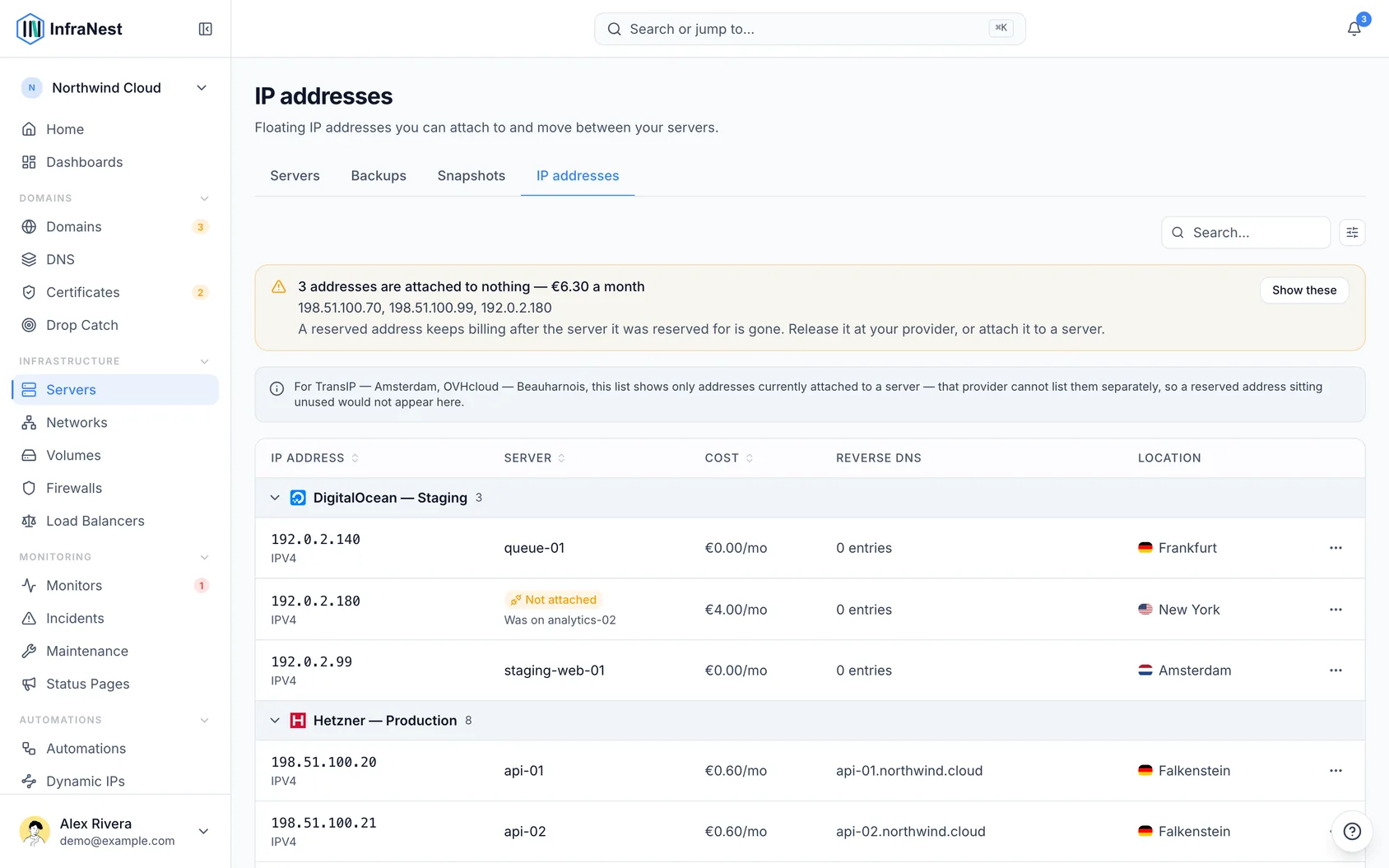Open notifications bell
Image resolution: width=1389 pixels, height=868 pixels.
pos(1354,29)
